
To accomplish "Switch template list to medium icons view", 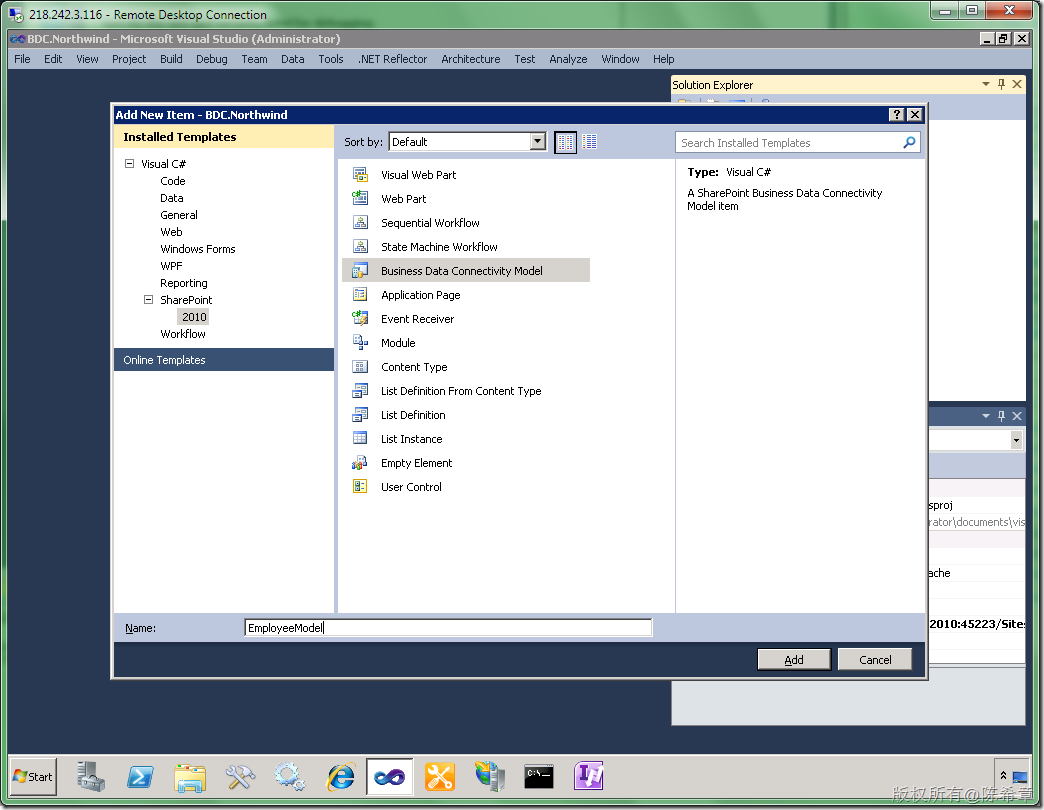I will click(590, 142).
